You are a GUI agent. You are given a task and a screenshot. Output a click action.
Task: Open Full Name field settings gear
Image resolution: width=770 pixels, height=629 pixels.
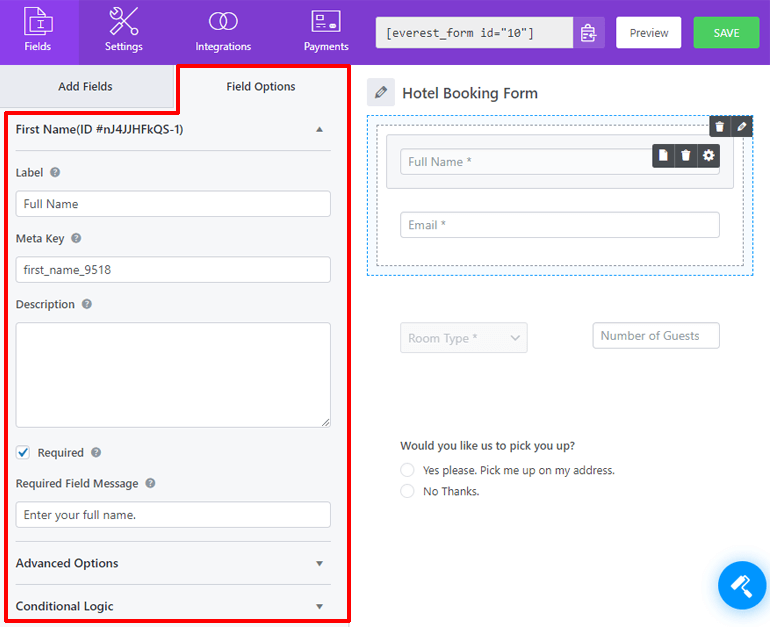click(x=708, y=156)
